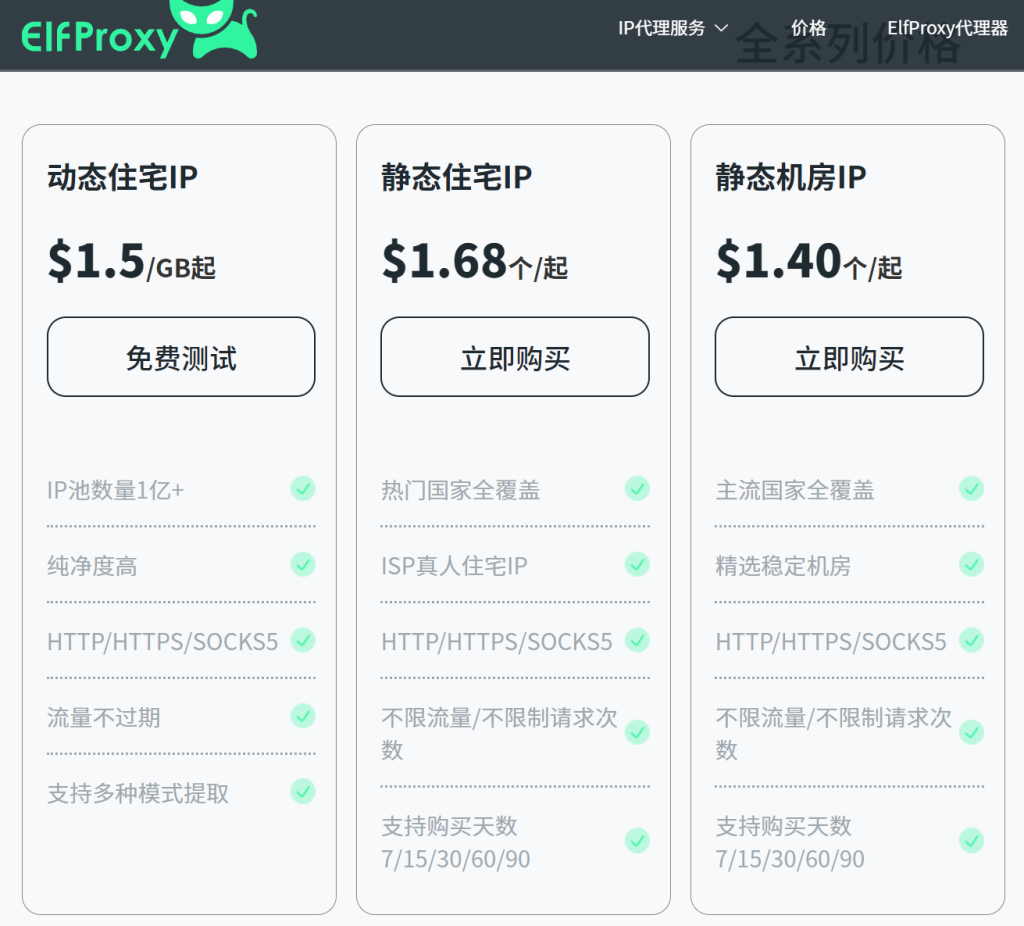Click check icon next to 精选稳定机房

[x=972, y=564]
